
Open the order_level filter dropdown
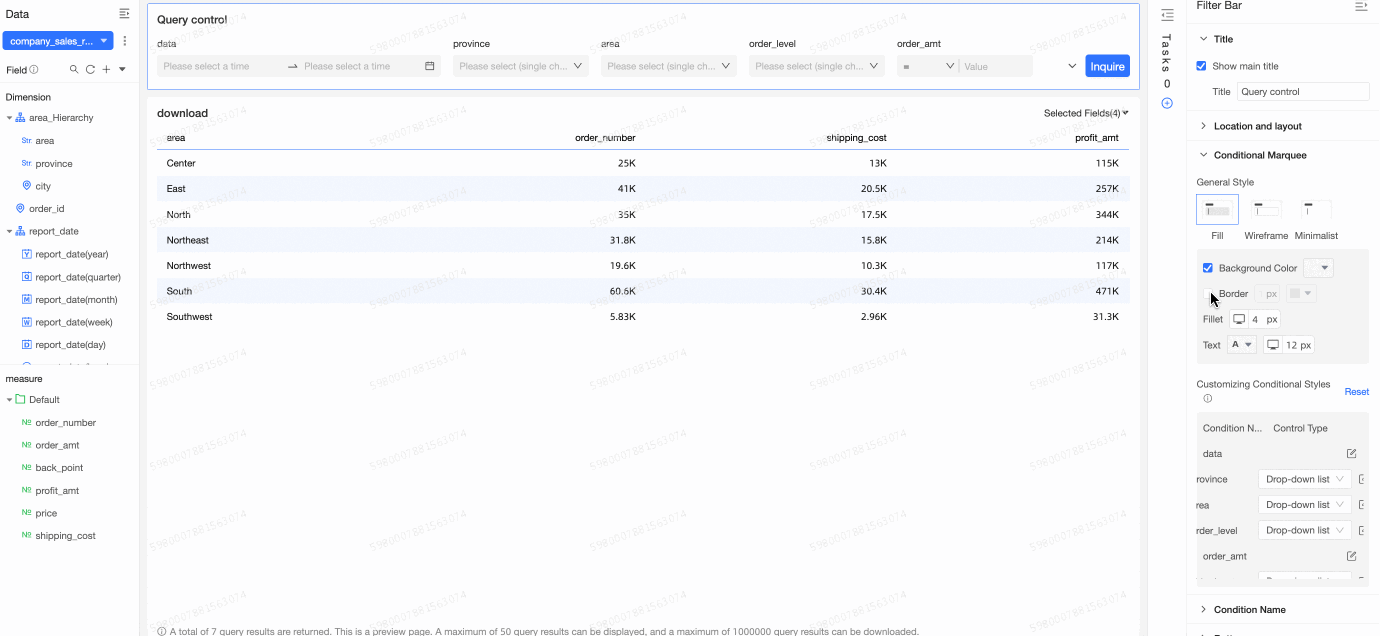pyautogui.click(x=816, y=66)
